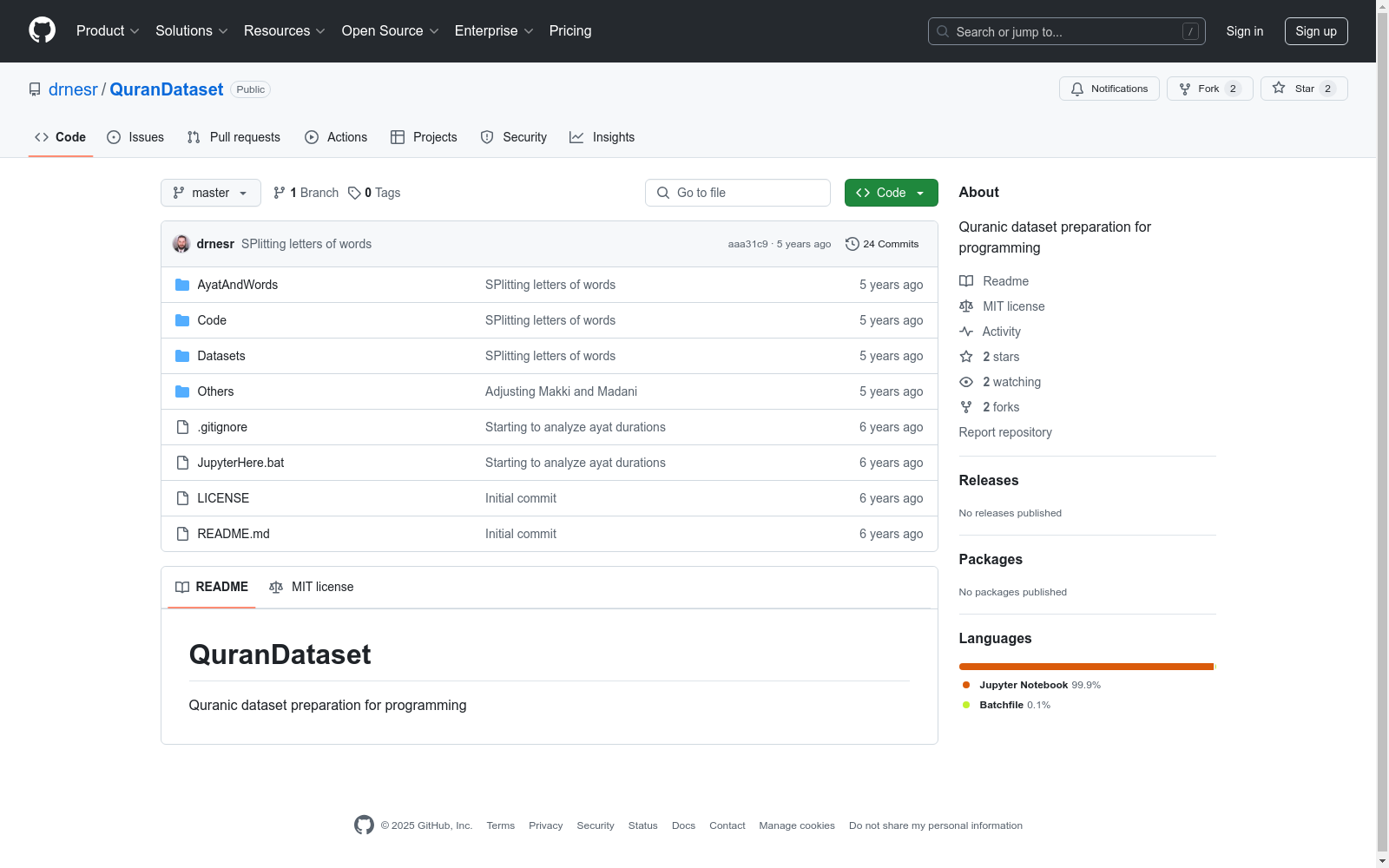Click the orange Jupyter Notebook language dot
This screenshot has height=868, width=1389.
pos(966,685)
